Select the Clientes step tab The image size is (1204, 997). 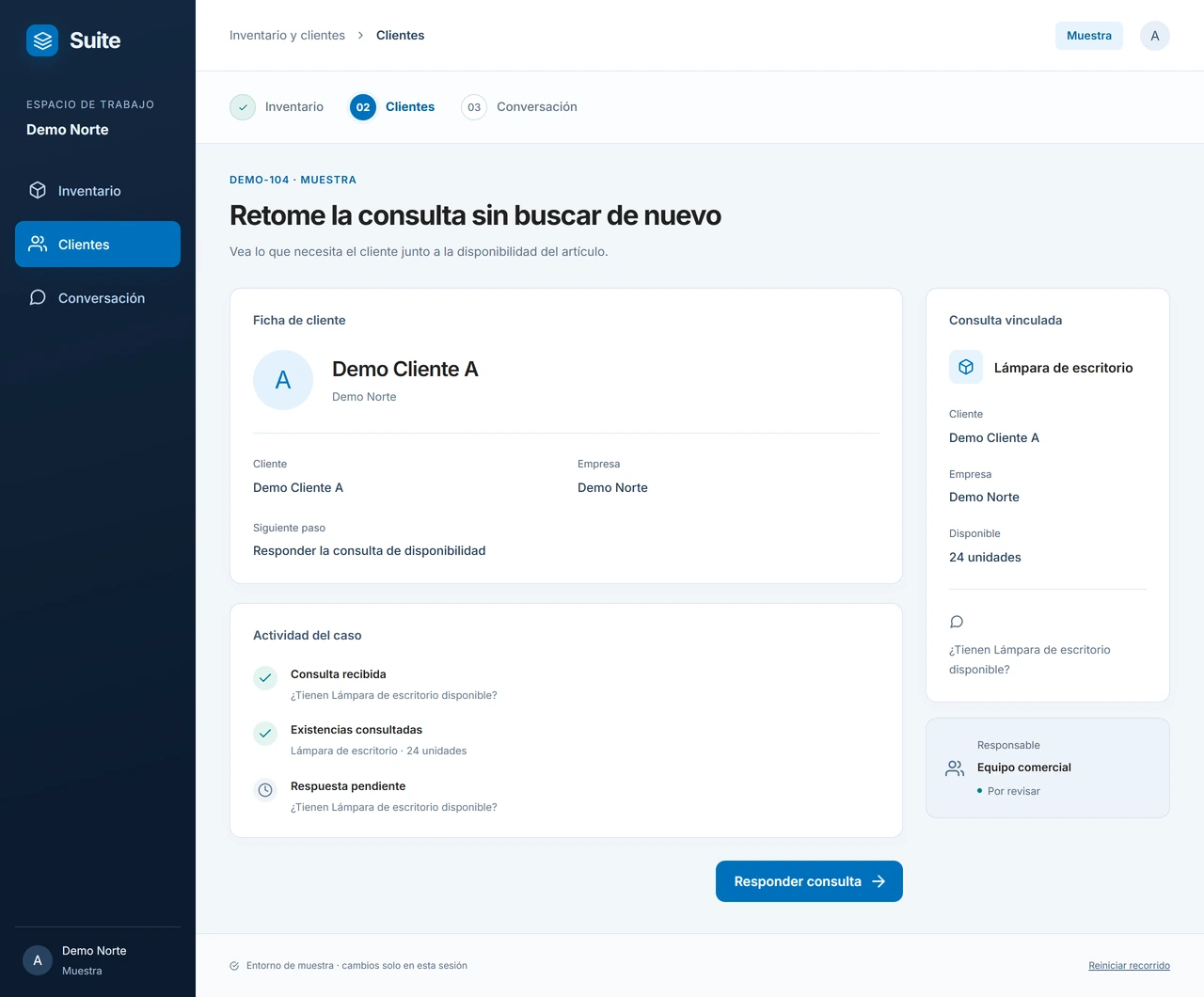pyautogui.click(x=392, y=107)
